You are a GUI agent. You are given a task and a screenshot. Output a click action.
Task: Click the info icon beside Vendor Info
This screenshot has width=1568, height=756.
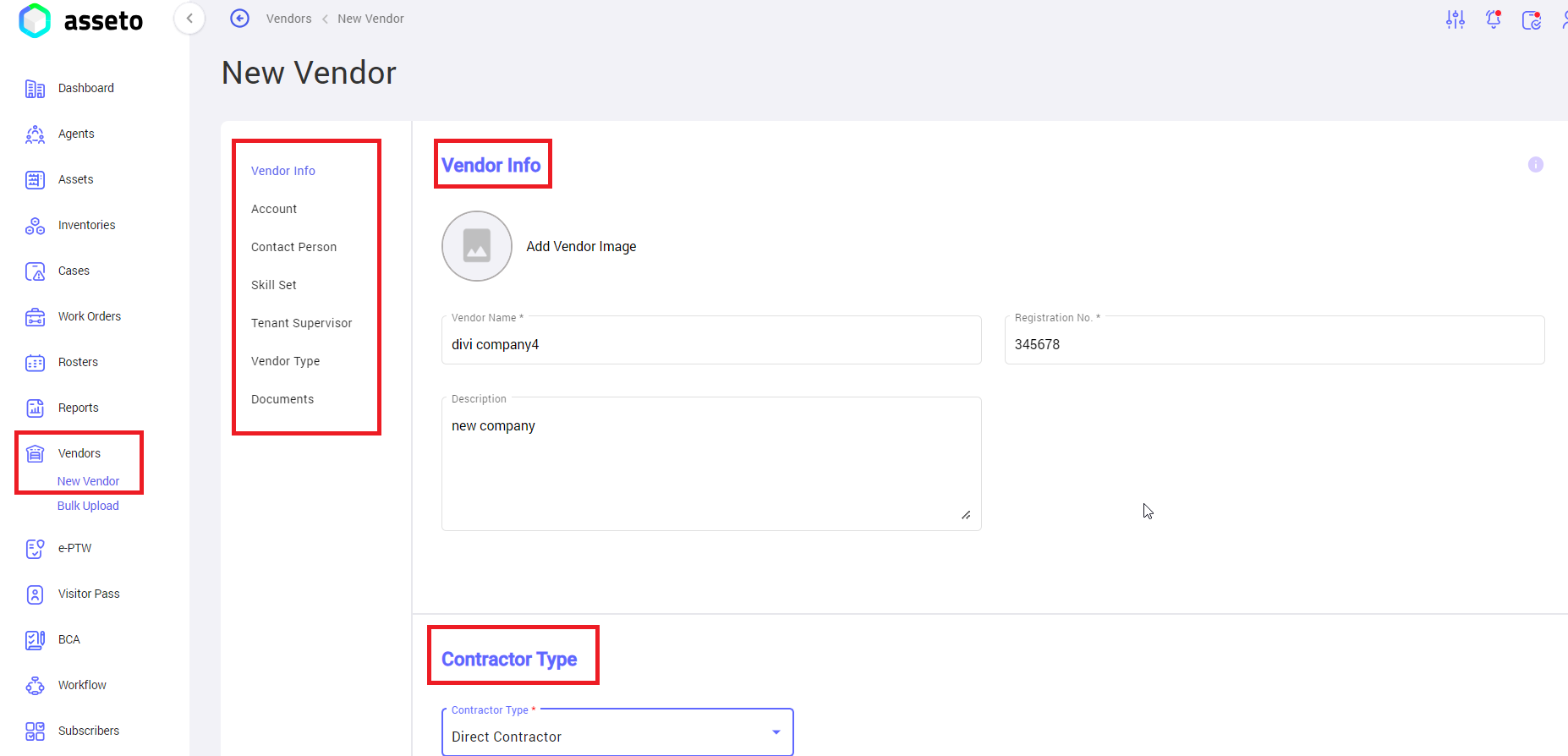pyautogui.click(x=1535, y=165)
